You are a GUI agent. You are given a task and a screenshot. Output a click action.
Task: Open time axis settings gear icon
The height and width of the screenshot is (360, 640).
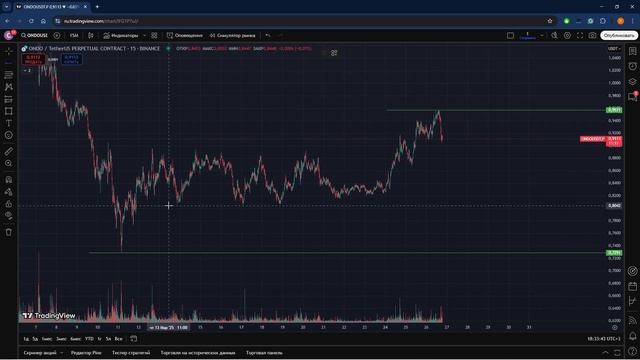(x=615, y=327)
